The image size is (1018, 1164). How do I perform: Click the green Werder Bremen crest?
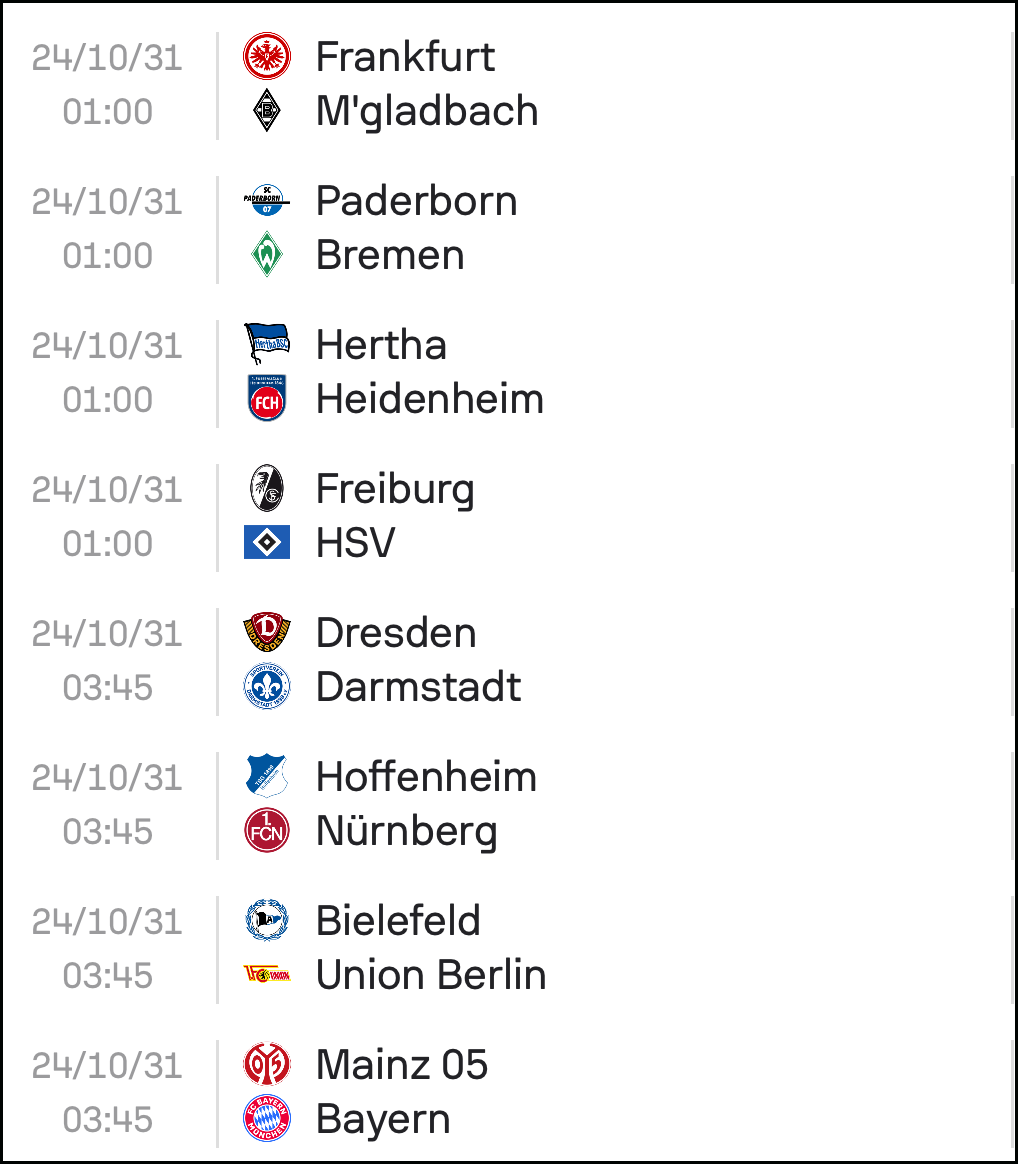pos(267,255)
